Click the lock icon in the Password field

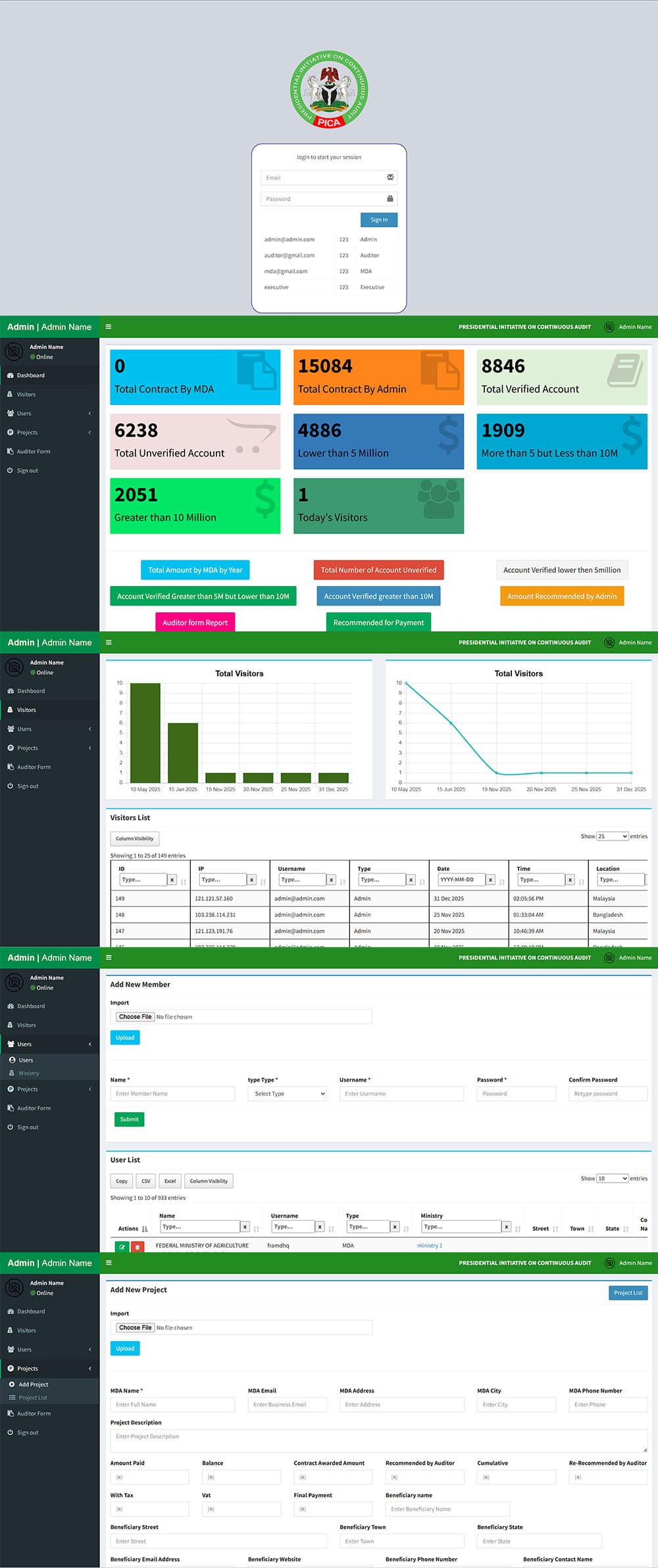pyautogui.click(x=390, y=199)
